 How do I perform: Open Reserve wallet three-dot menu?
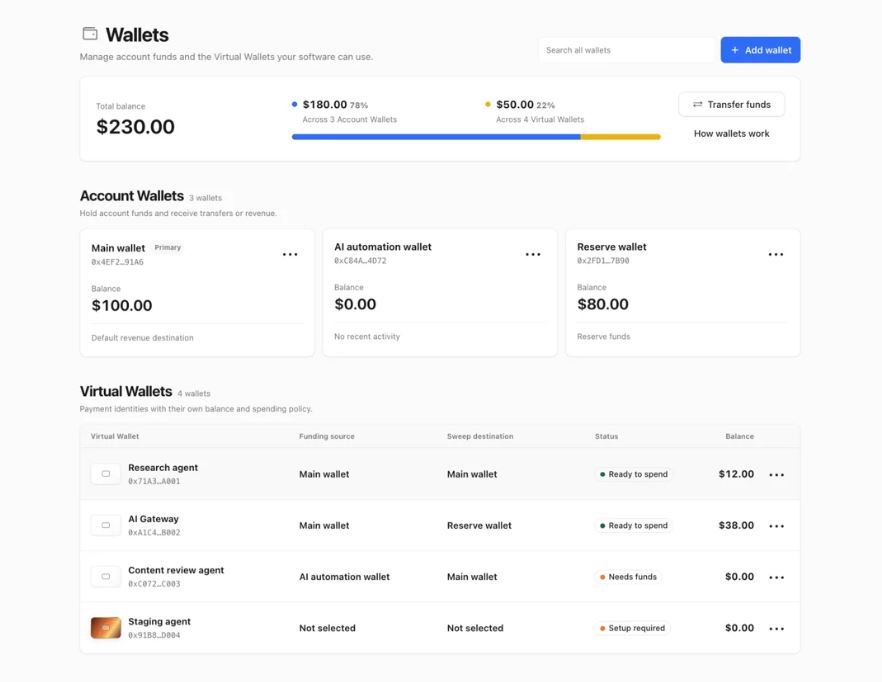[x=776, y=254]
